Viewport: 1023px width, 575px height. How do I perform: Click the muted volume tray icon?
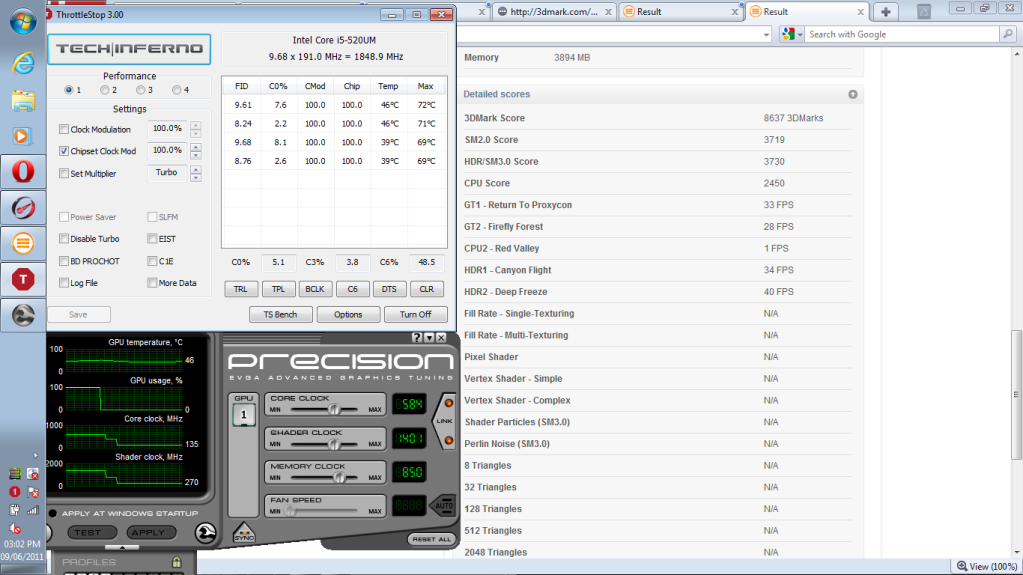tap(14, 527)
